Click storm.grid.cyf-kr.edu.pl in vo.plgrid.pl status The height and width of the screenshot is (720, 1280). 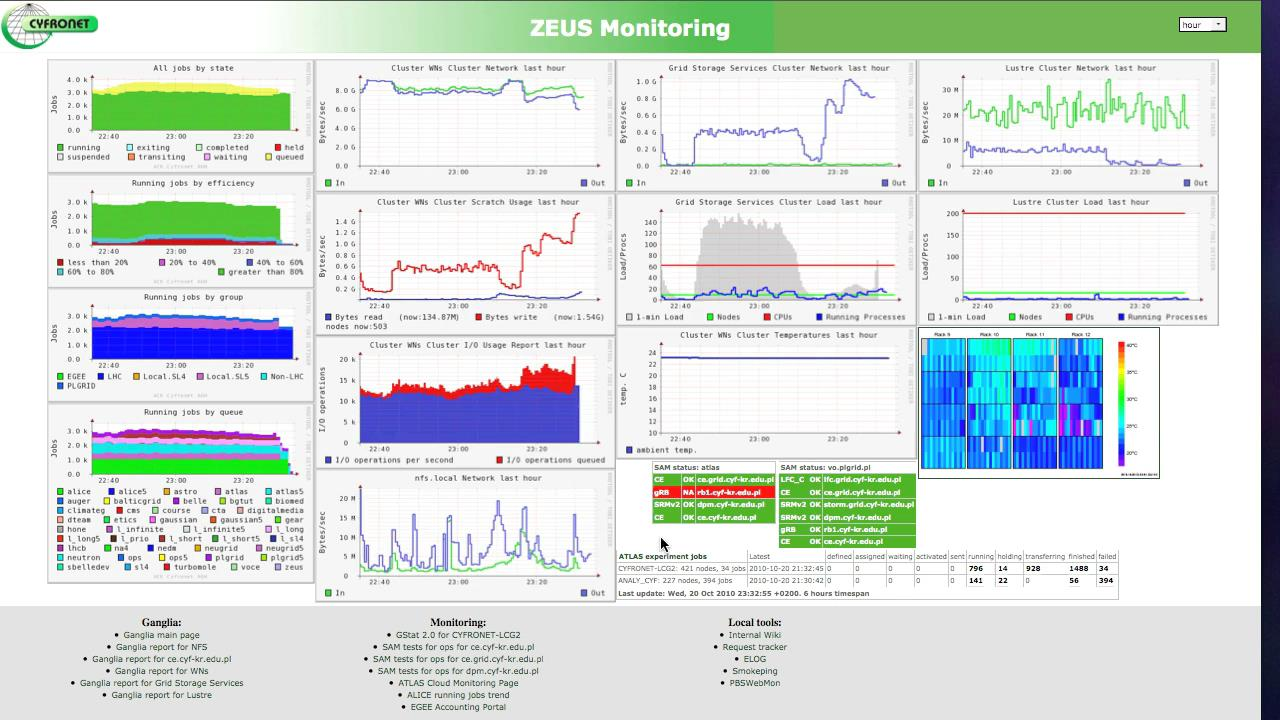pyautogui.click(x=868, y=505)
